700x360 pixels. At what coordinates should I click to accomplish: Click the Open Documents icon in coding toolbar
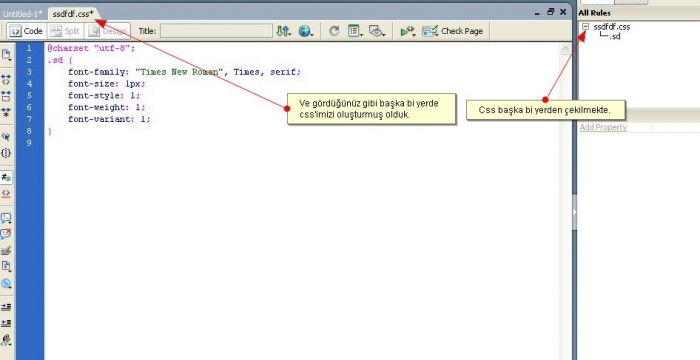(x=6, y=55)
